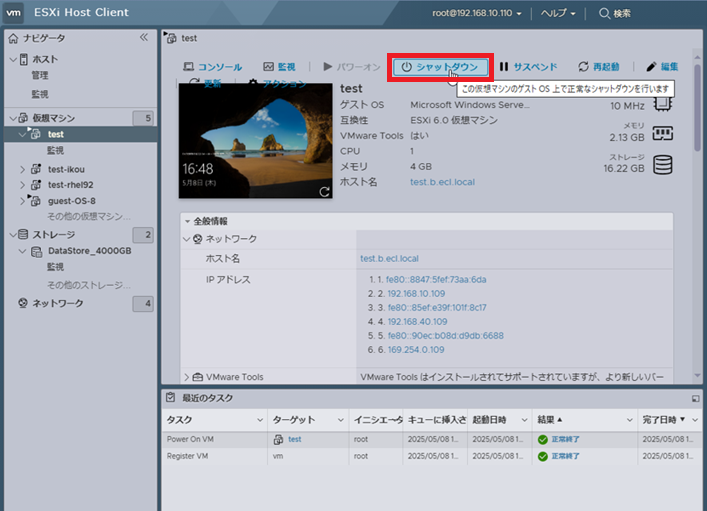The height and width of the screenshot is (511, 707).
Task: Open IP address link 192.168.40.109
Action: [x=418, y=322]
